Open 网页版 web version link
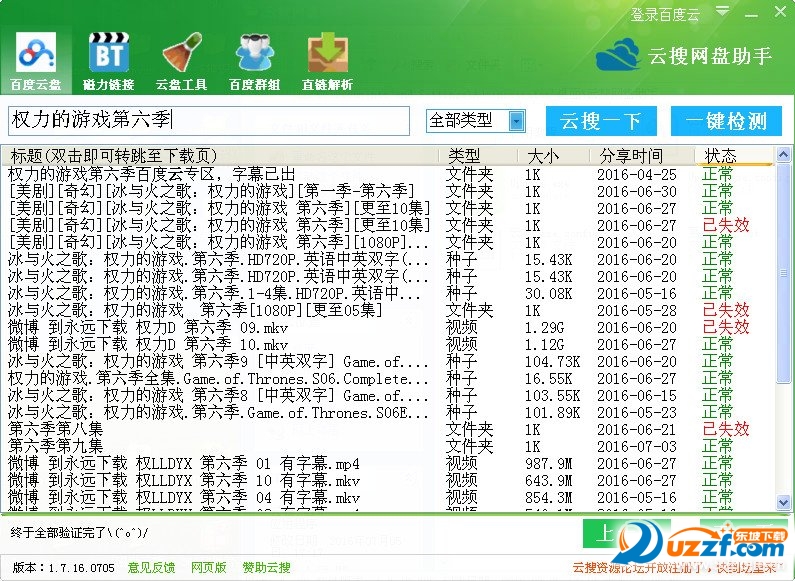The height and width of the screenshot is (581, 795). (x=208, y=568)
